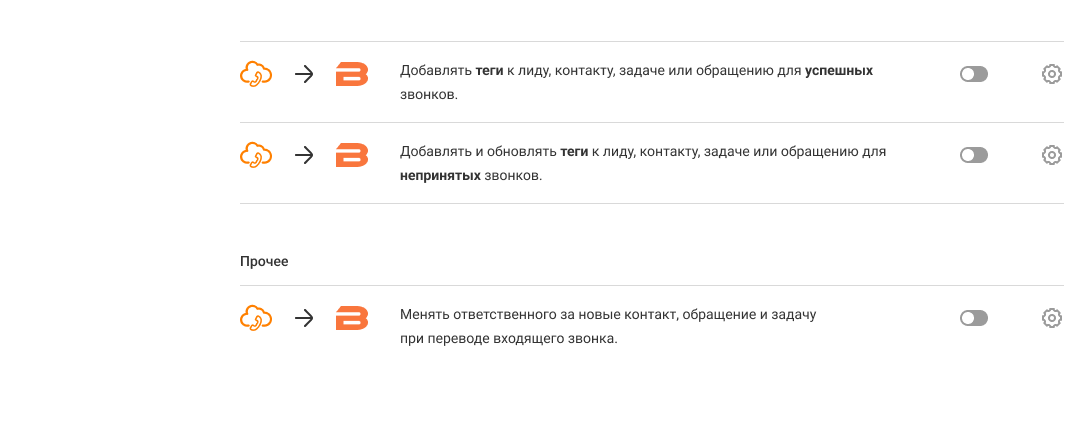
Task: Click cloud phone icon in successful calls row
Action: pos(257,74)
